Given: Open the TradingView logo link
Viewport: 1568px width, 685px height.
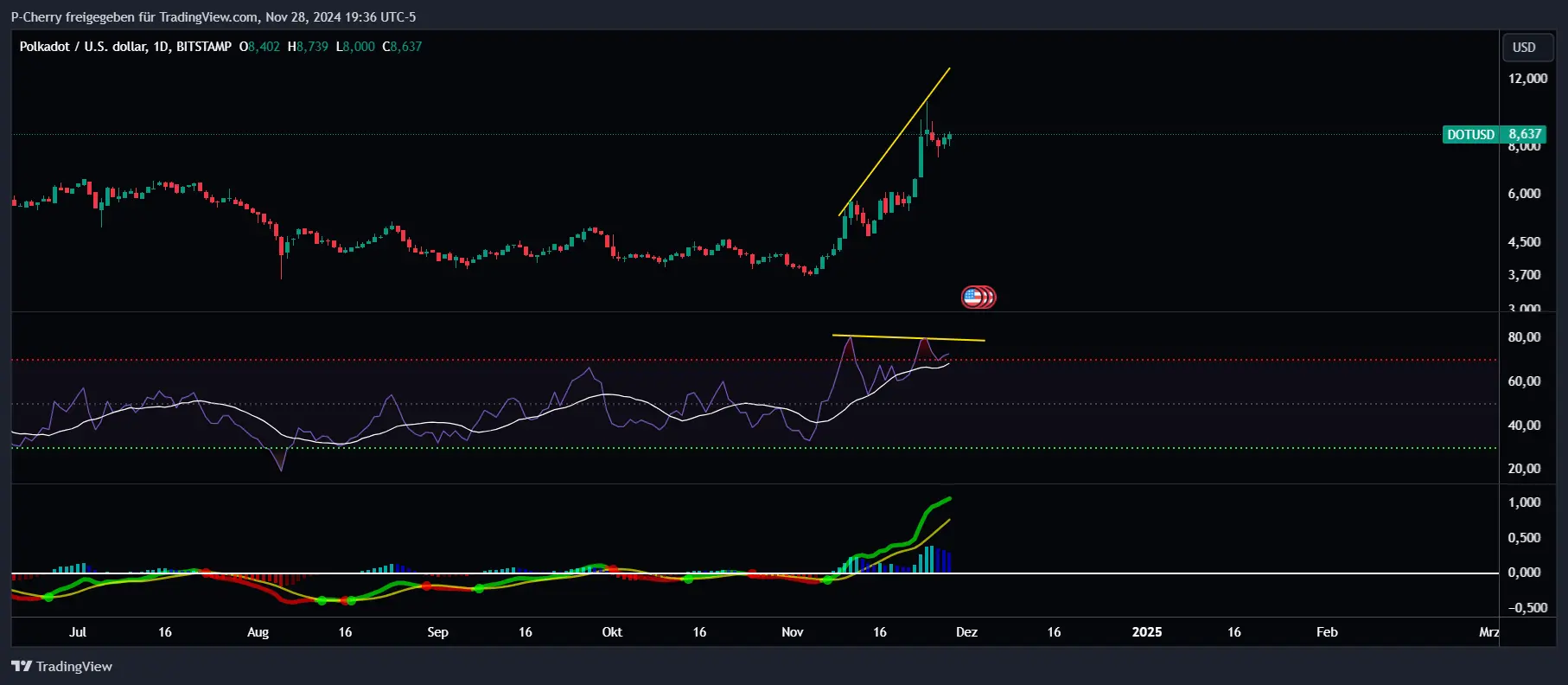Looking at the screenshot, I should tap(61, 666).
